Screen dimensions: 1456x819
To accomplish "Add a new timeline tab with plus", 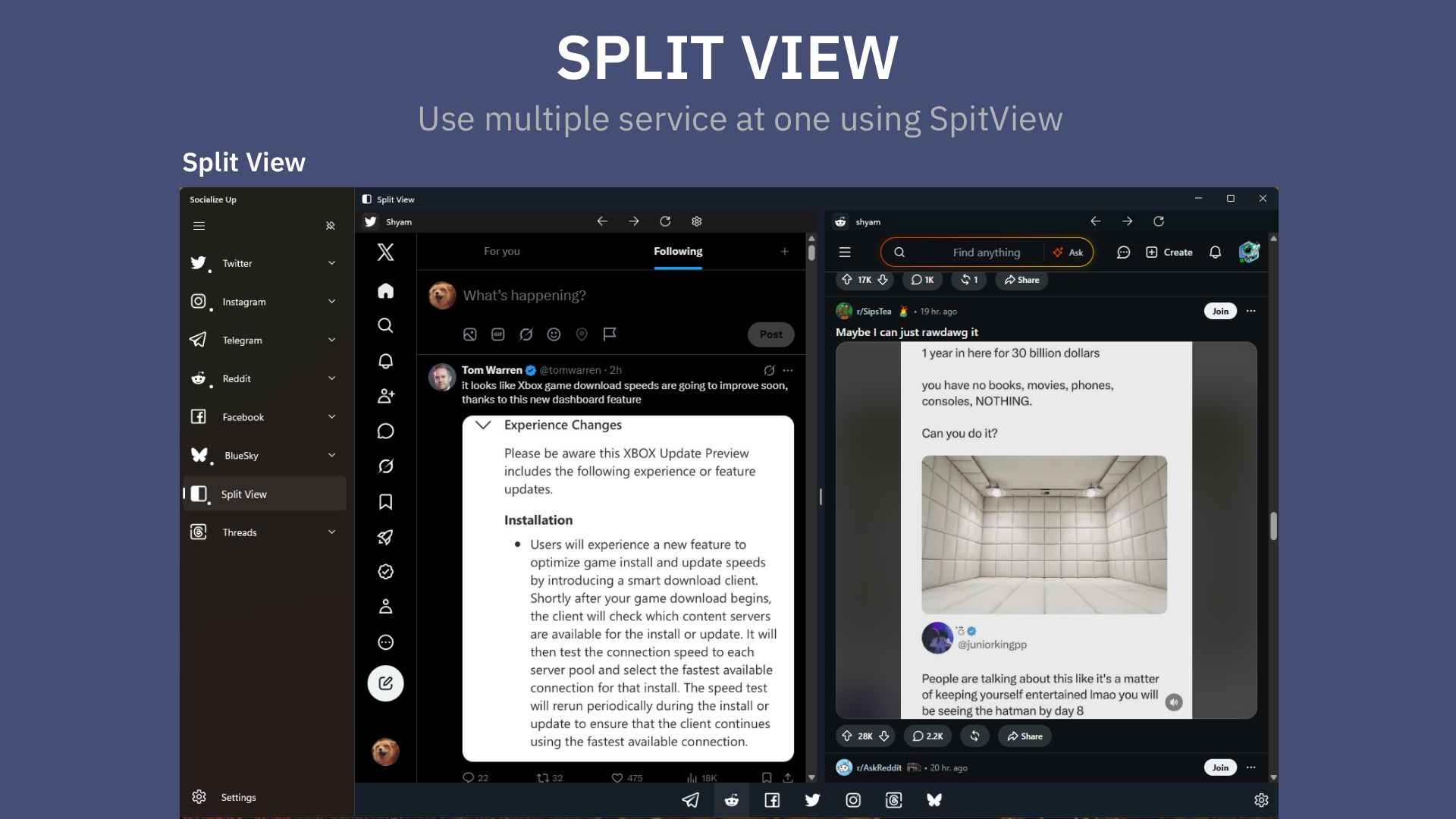I will coord(785,251).
